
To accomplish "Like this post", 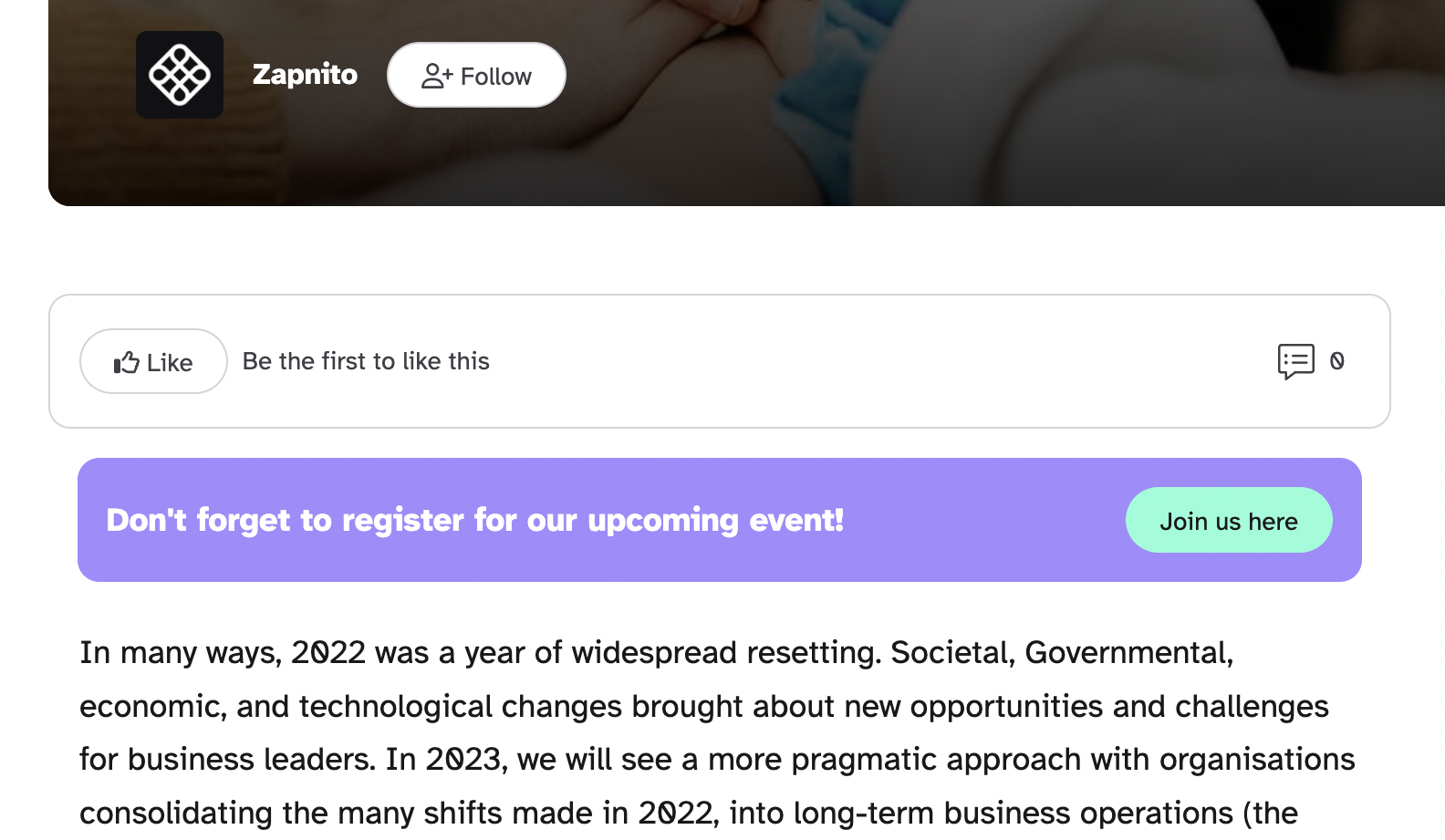I will [x=153, y=362].
